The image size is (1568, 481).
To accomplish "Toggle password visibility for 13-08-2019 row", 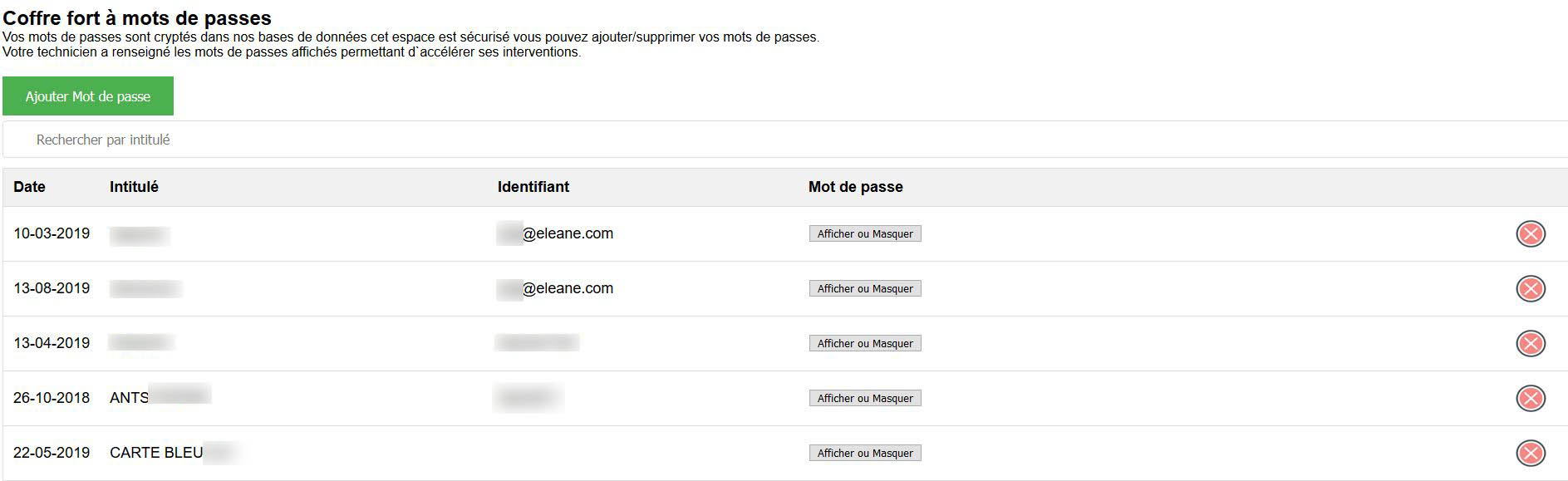I will (865, 289).
